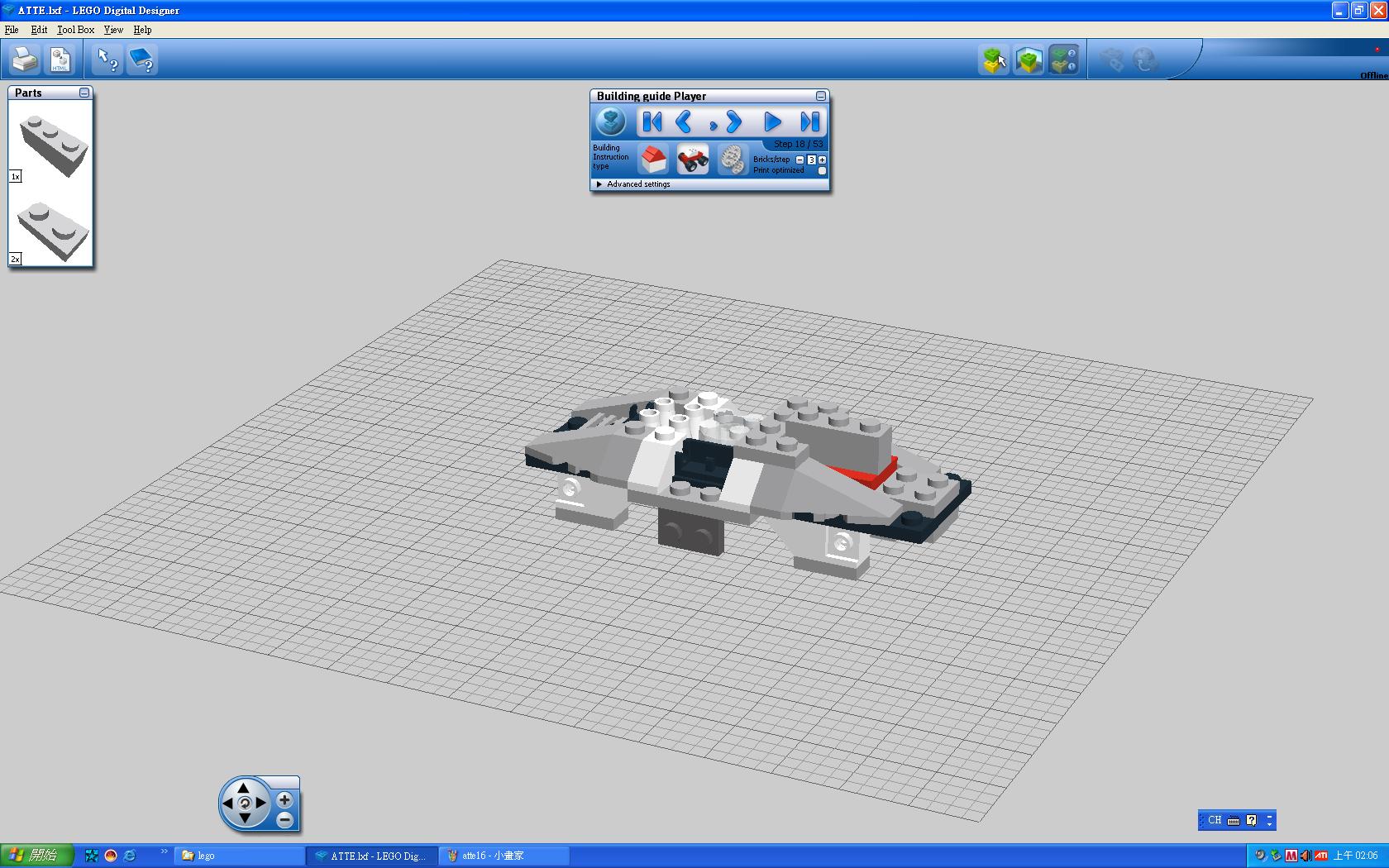Play the building guide animation
The width and height of the screenshot is (1389, 868).
click(x=772, y=122)
